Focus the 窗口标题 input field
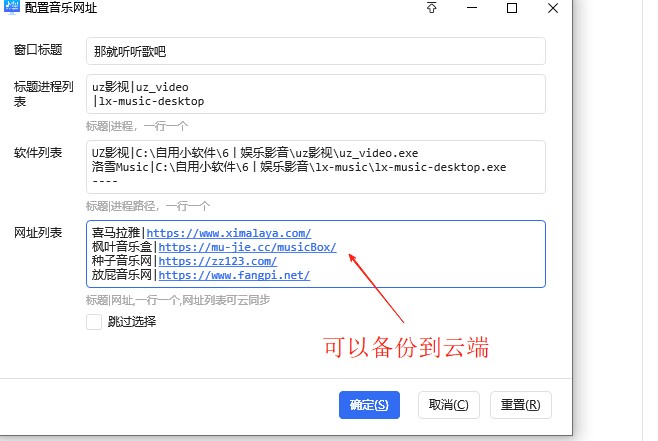The image size is (658, 441). coord(316,51)
